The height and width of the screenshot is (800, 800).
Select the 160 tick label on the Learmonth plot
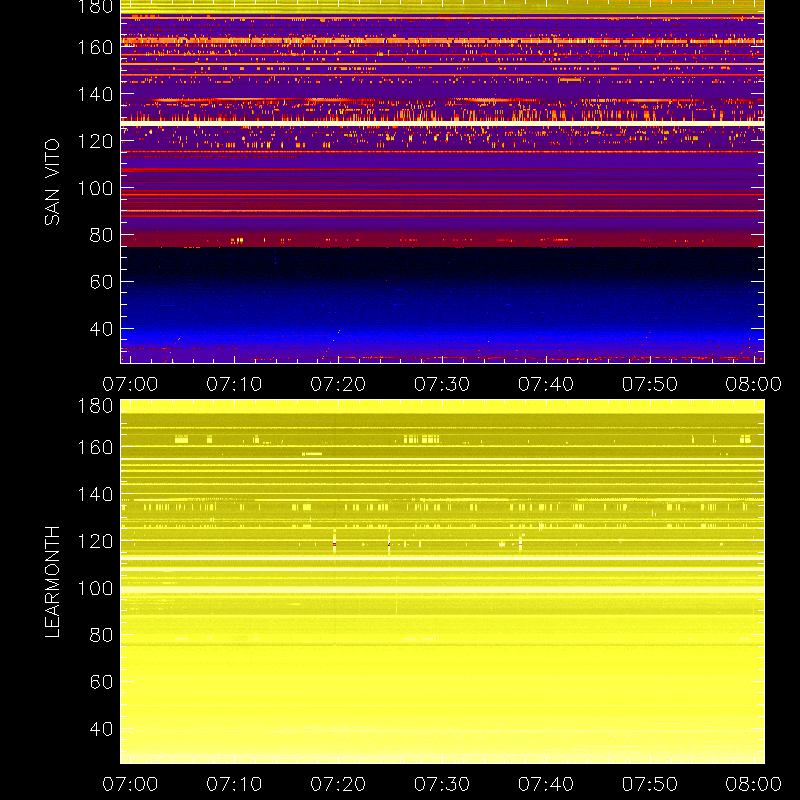tap(95, 447)
